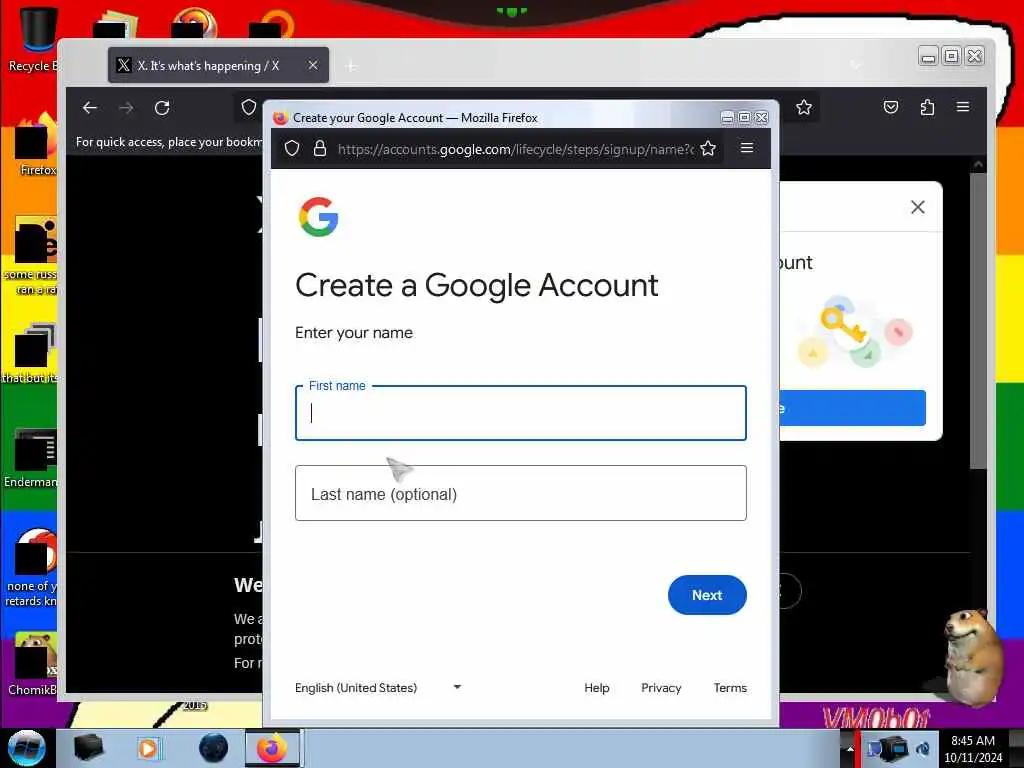
Task: Click the dark globe icon on the taskbar
Action: tap(214, 748)
